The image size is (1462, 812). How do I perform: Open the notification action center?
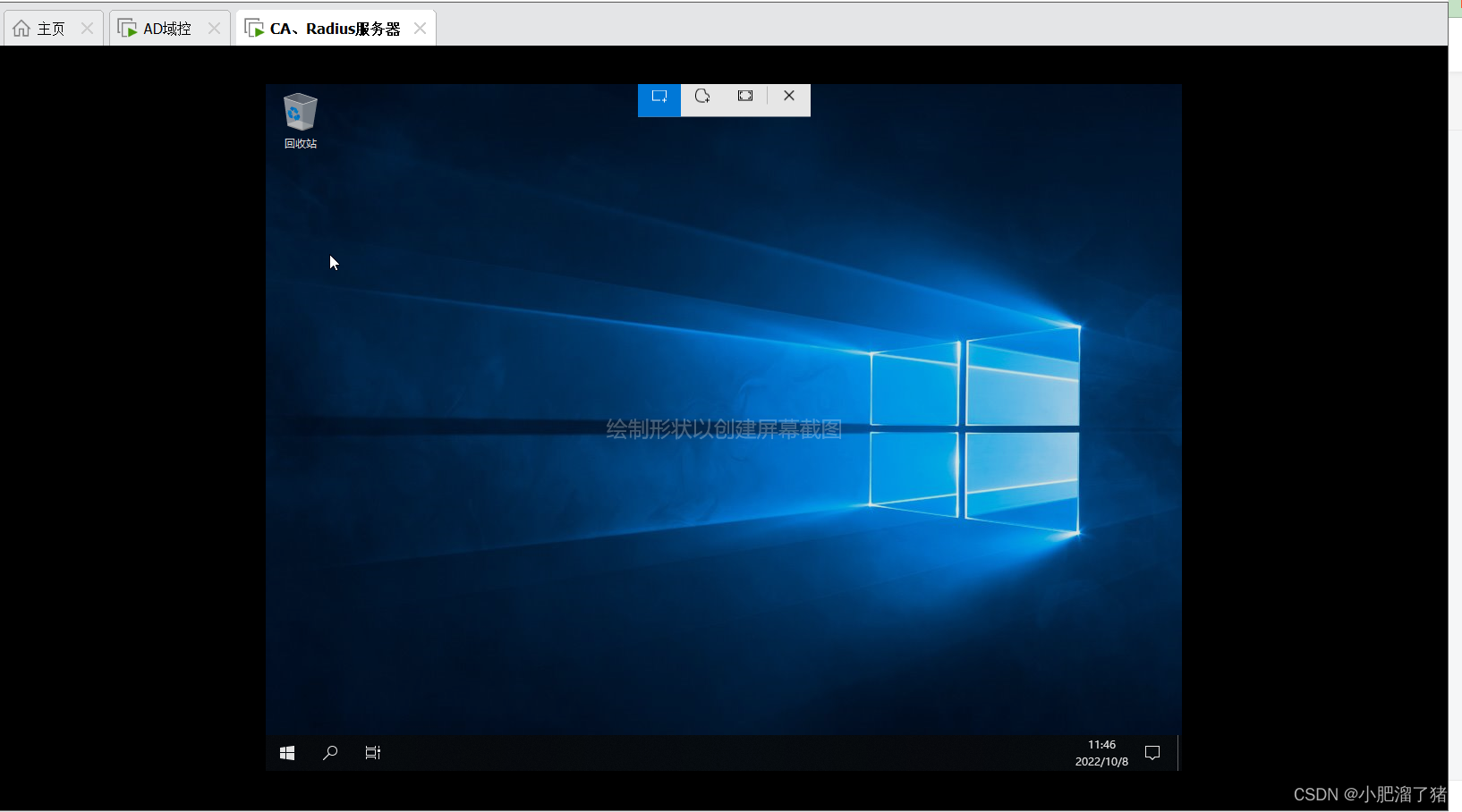[1152, 753]
